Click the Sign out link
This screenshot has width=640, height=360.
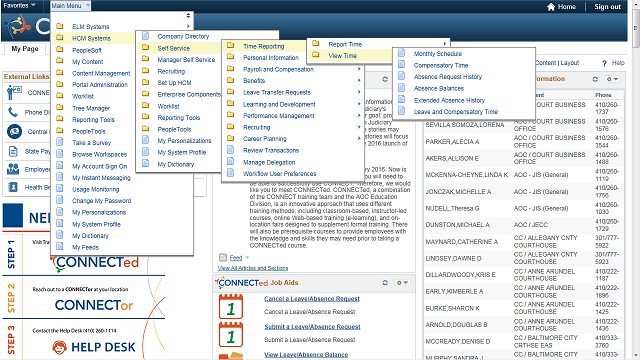coord(607,7)
